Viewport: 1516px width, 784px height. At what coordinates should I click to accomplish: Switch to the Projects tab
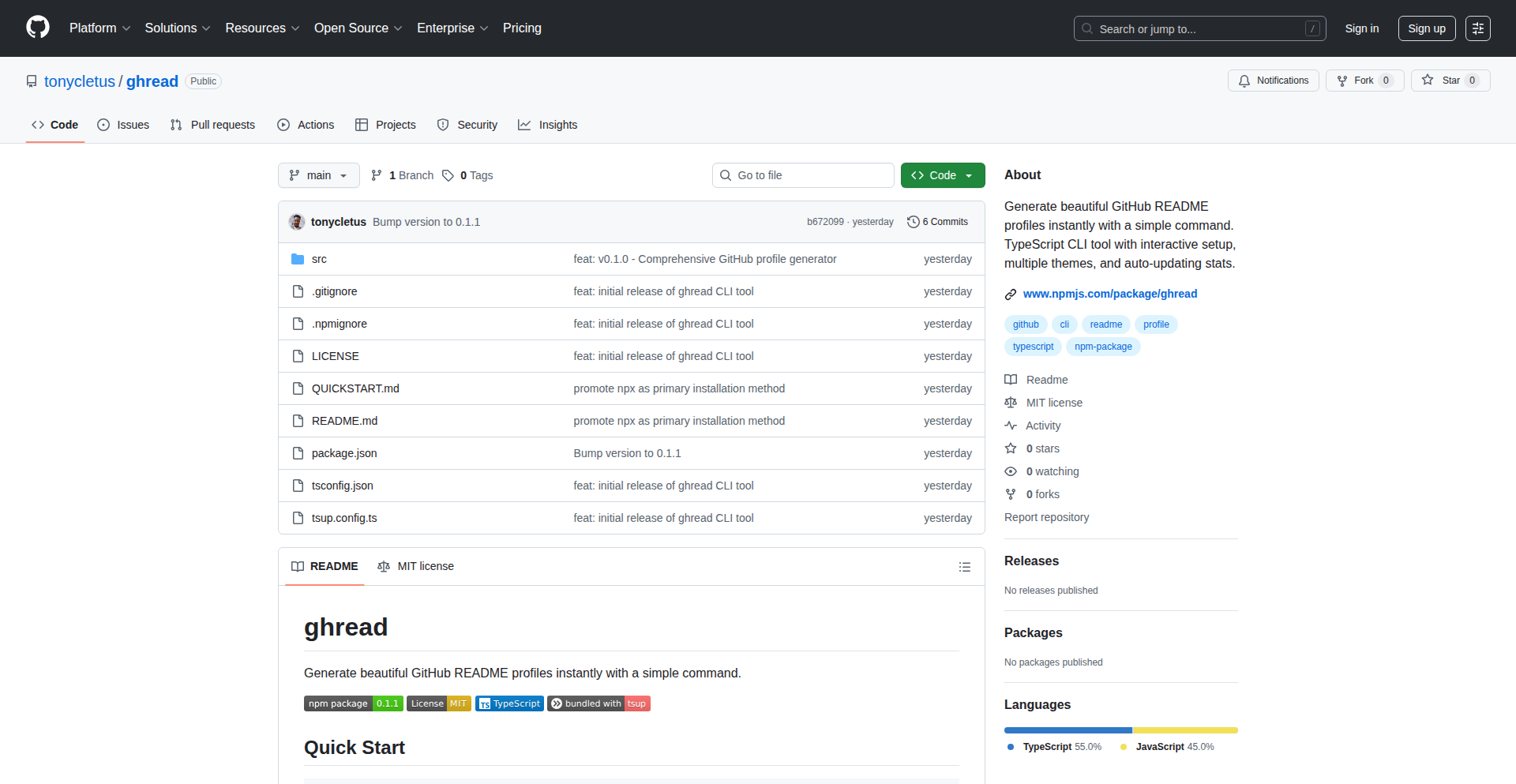tap(385, 125)
